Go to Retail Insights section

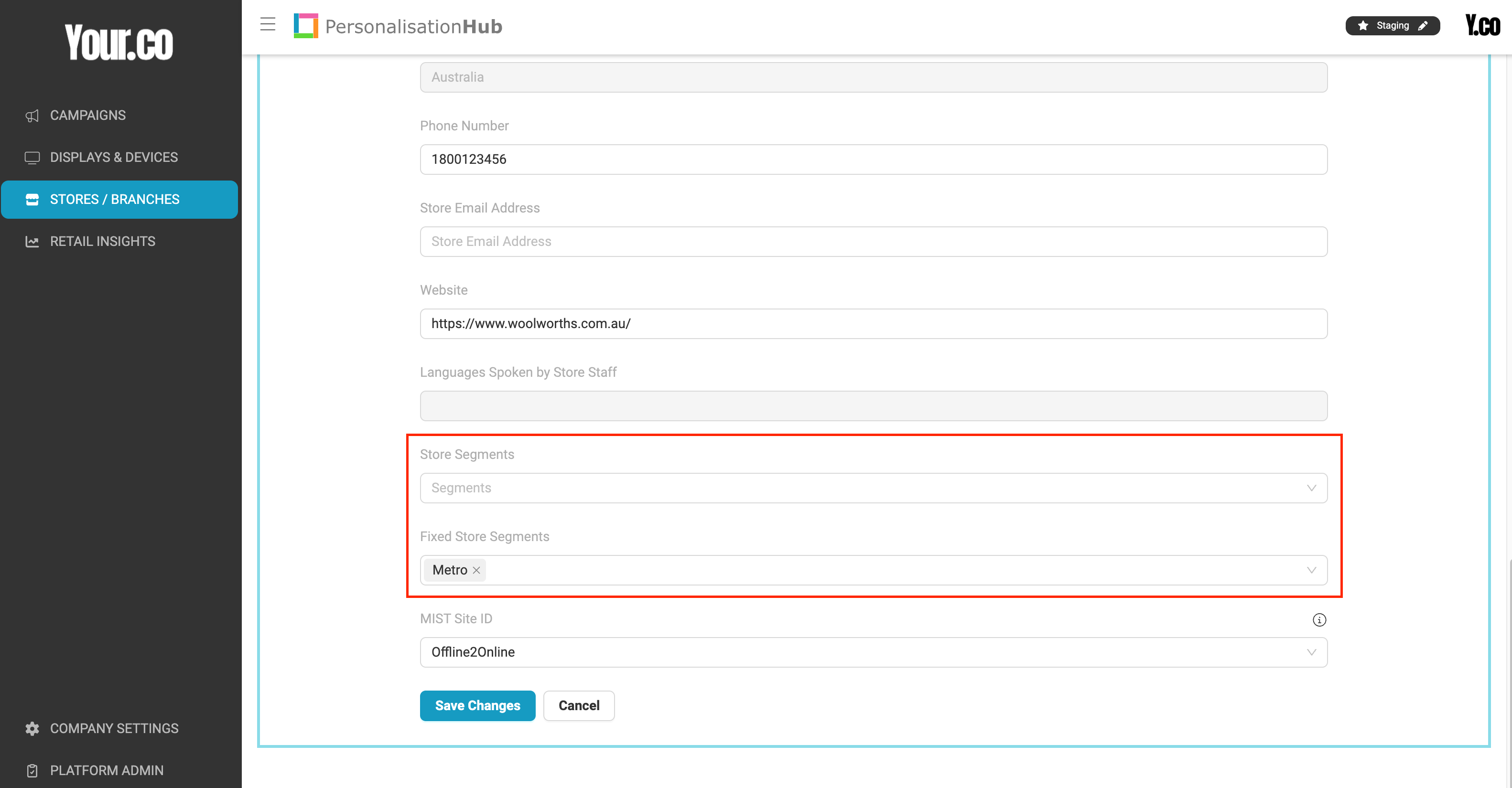[x=103, y=241]
